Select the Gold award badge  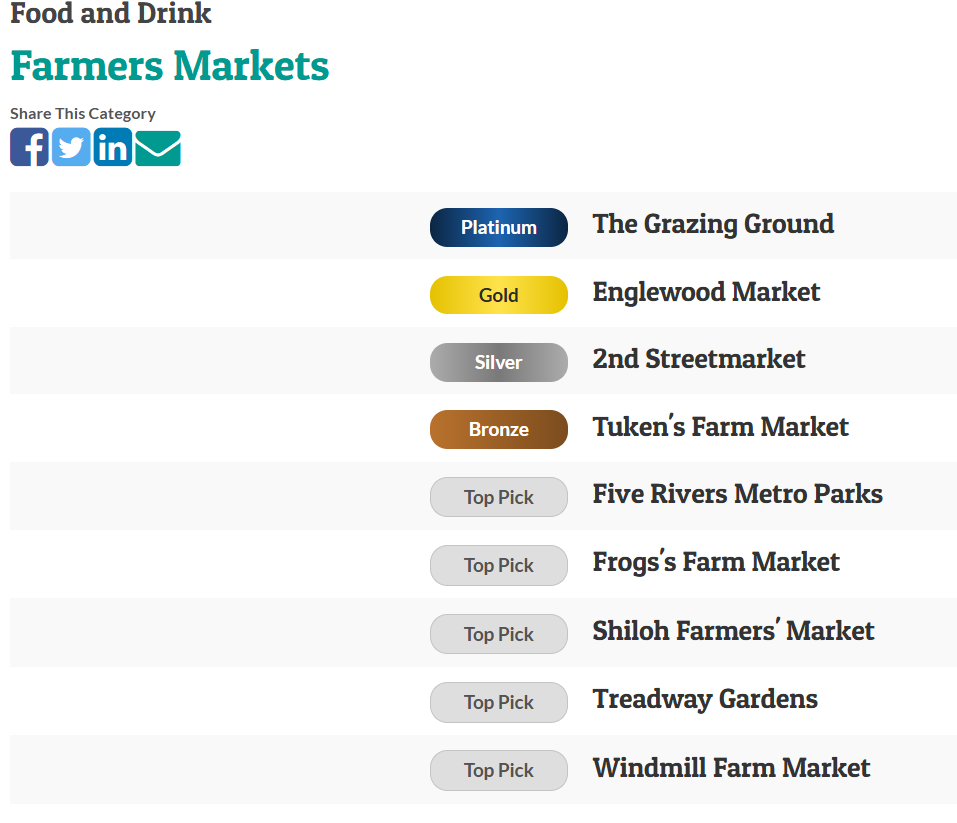pyautogui.click(x=498, y=295)
